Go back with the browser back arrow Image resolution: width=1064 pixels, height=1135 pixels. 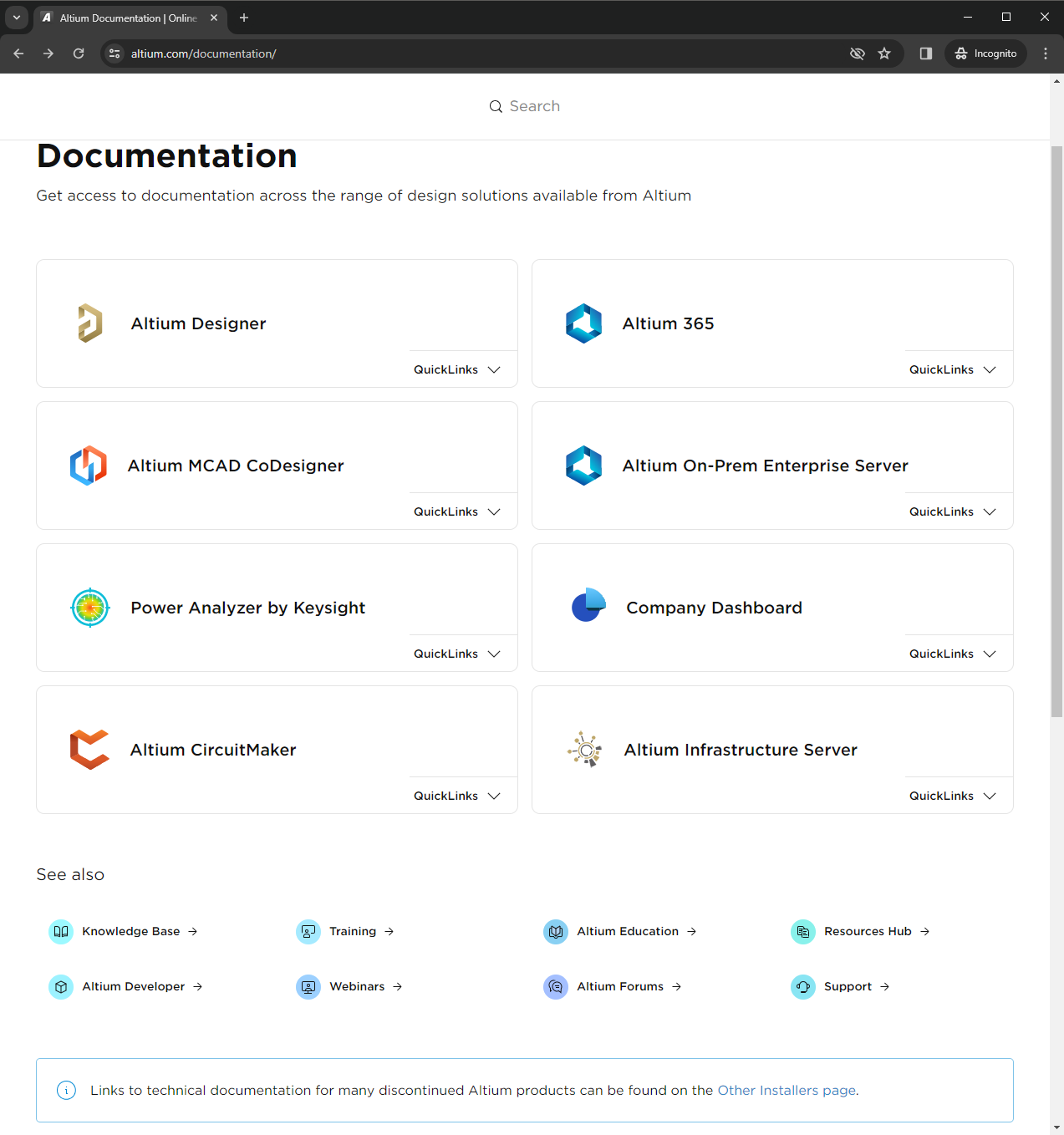18,53
